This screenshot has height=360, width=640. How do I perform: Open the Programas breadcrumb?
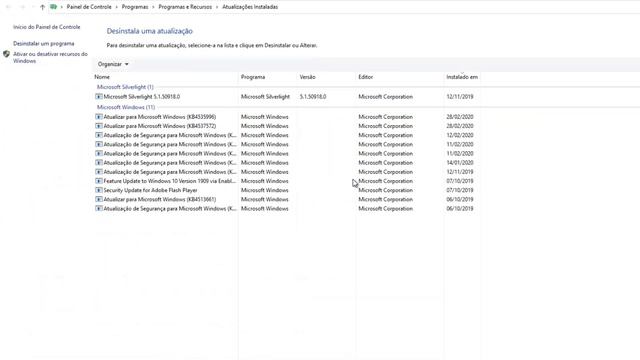[x=135, y=7]
